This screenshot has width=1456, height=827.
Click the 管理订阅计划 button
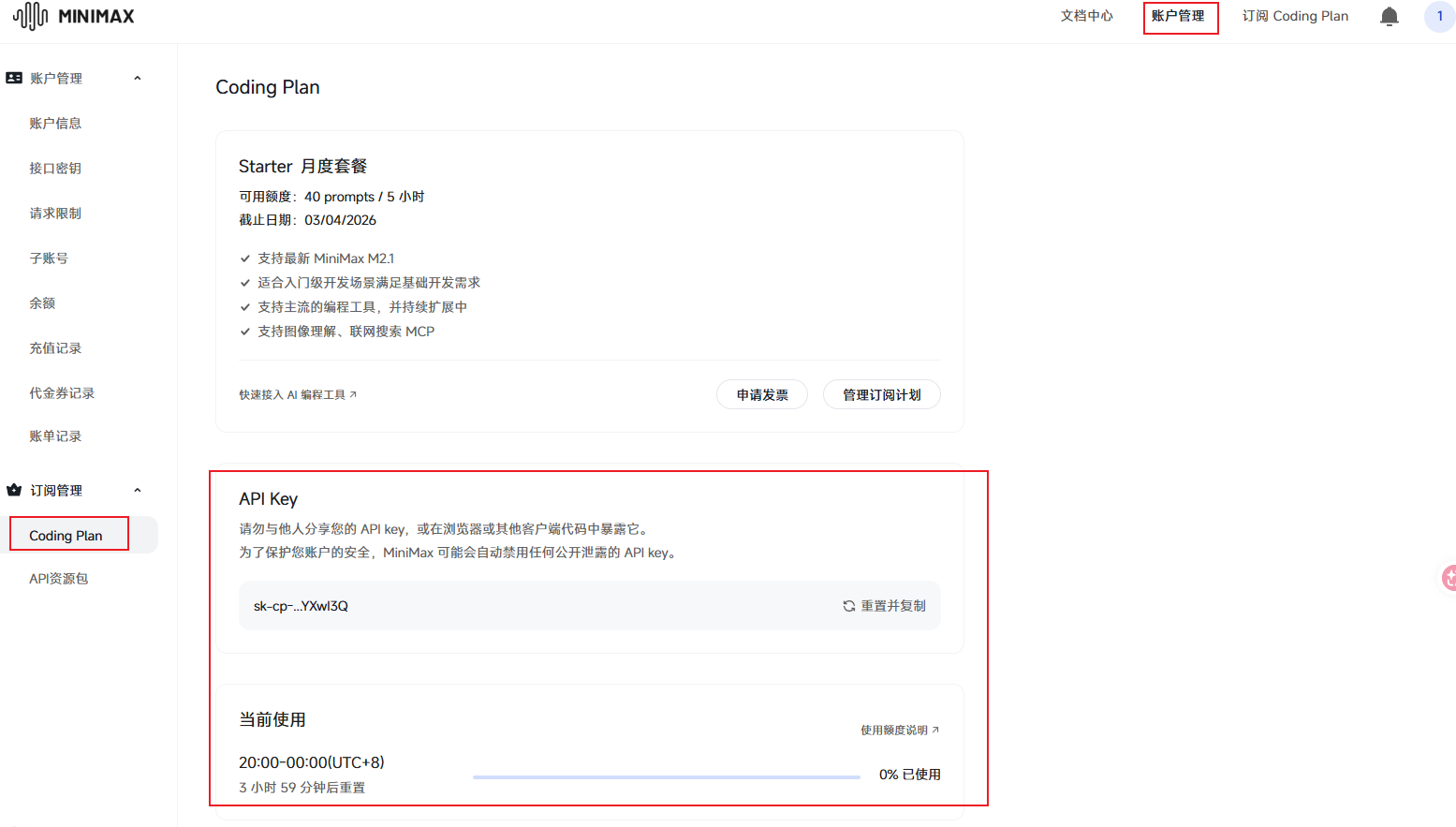882,394
